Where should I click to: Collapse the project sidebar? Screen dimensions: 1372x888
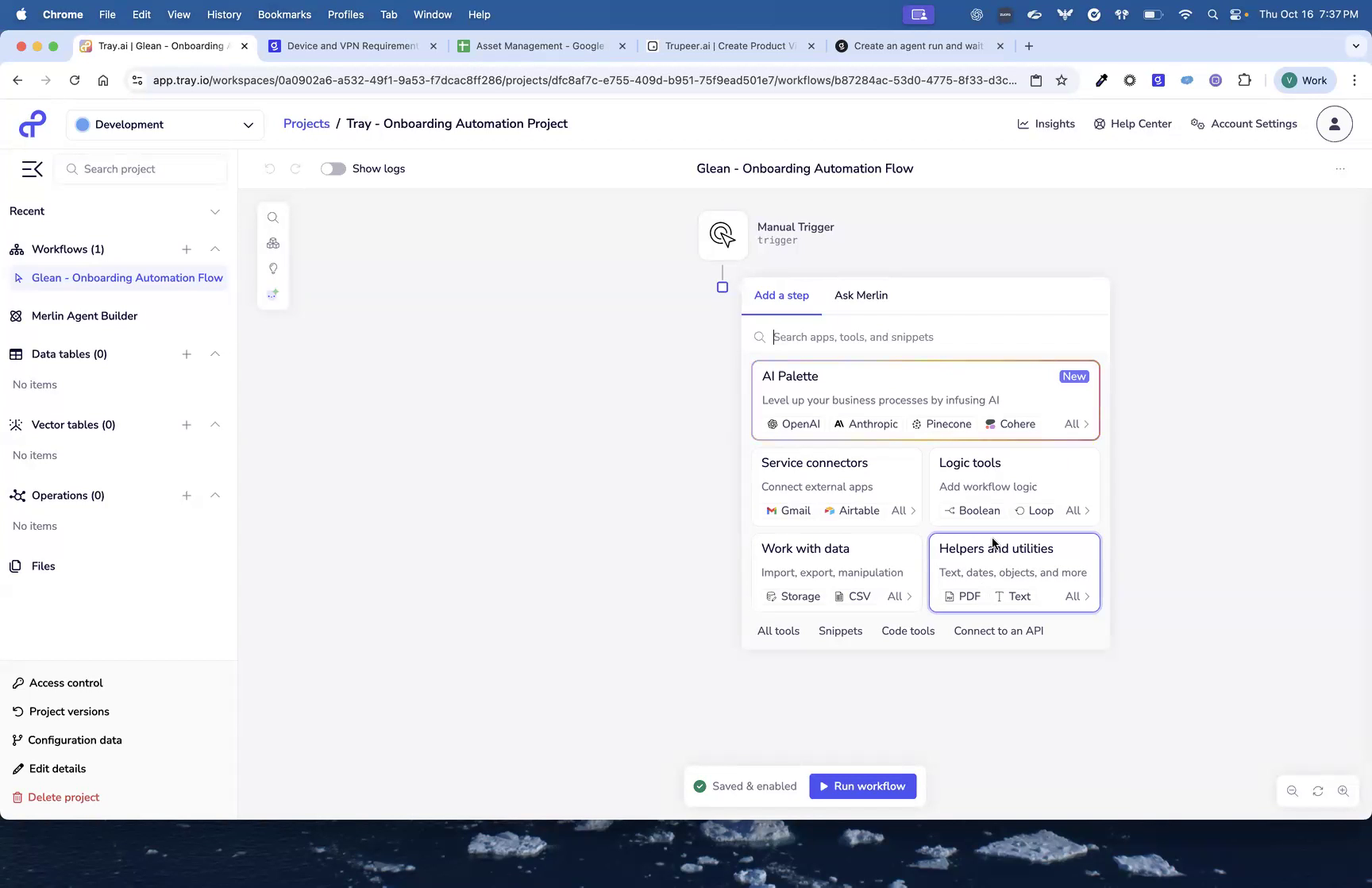[x=32, y=168]
